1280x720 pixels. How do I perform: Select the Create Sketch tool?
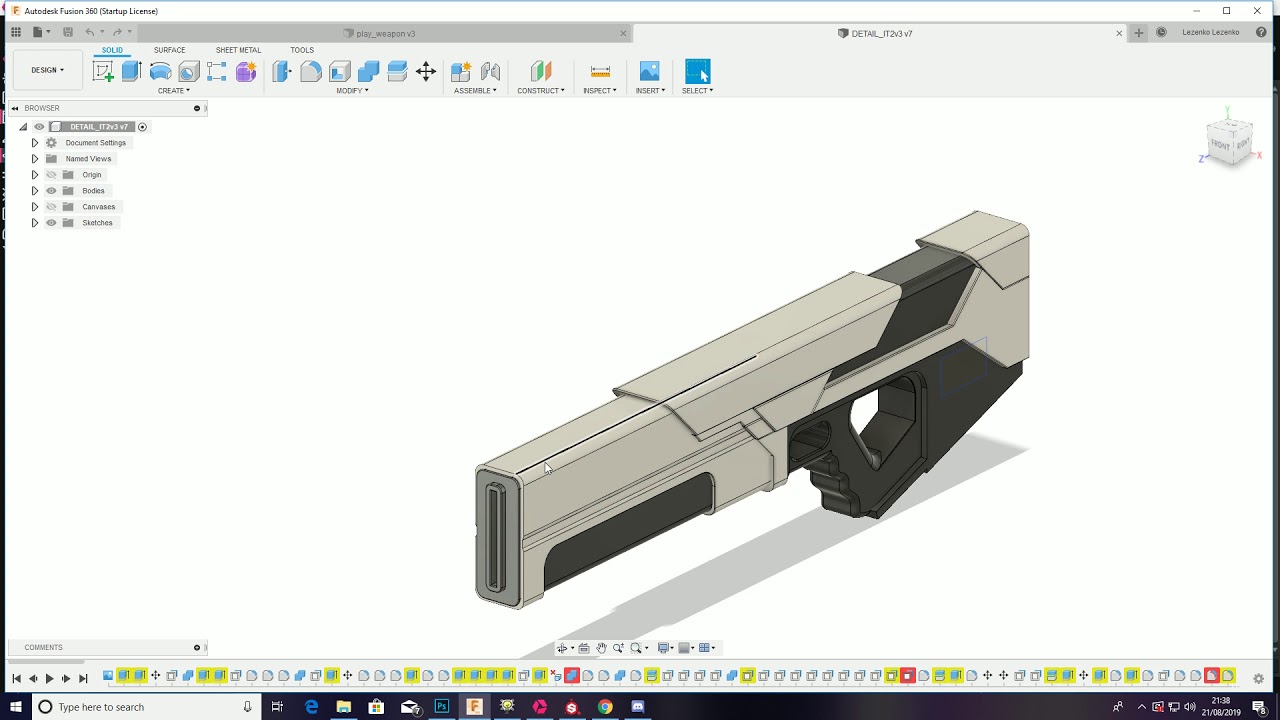pyautogui.click(x=103, y=71)
